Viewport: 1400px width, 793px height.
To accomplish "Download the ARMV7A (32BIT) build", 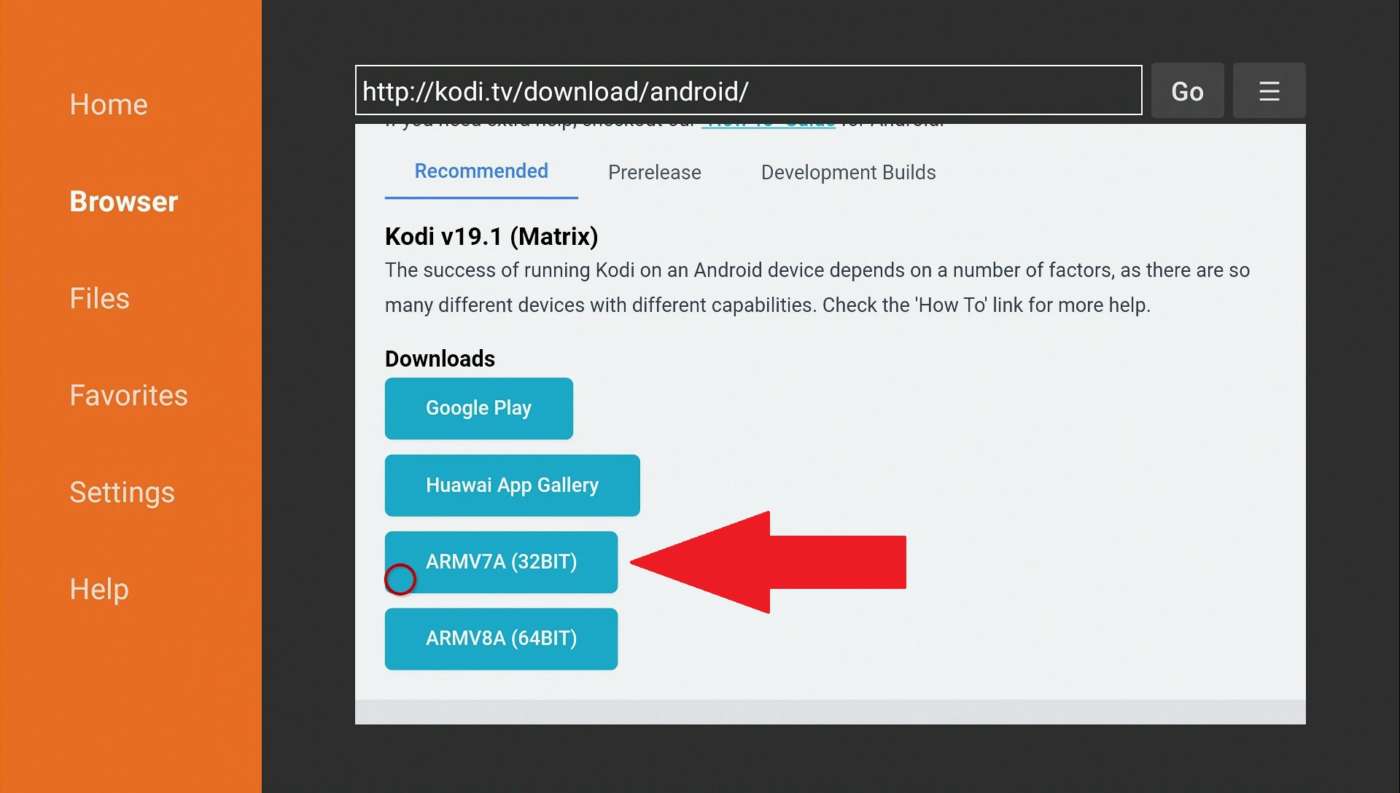I will [x=501, y=562].
